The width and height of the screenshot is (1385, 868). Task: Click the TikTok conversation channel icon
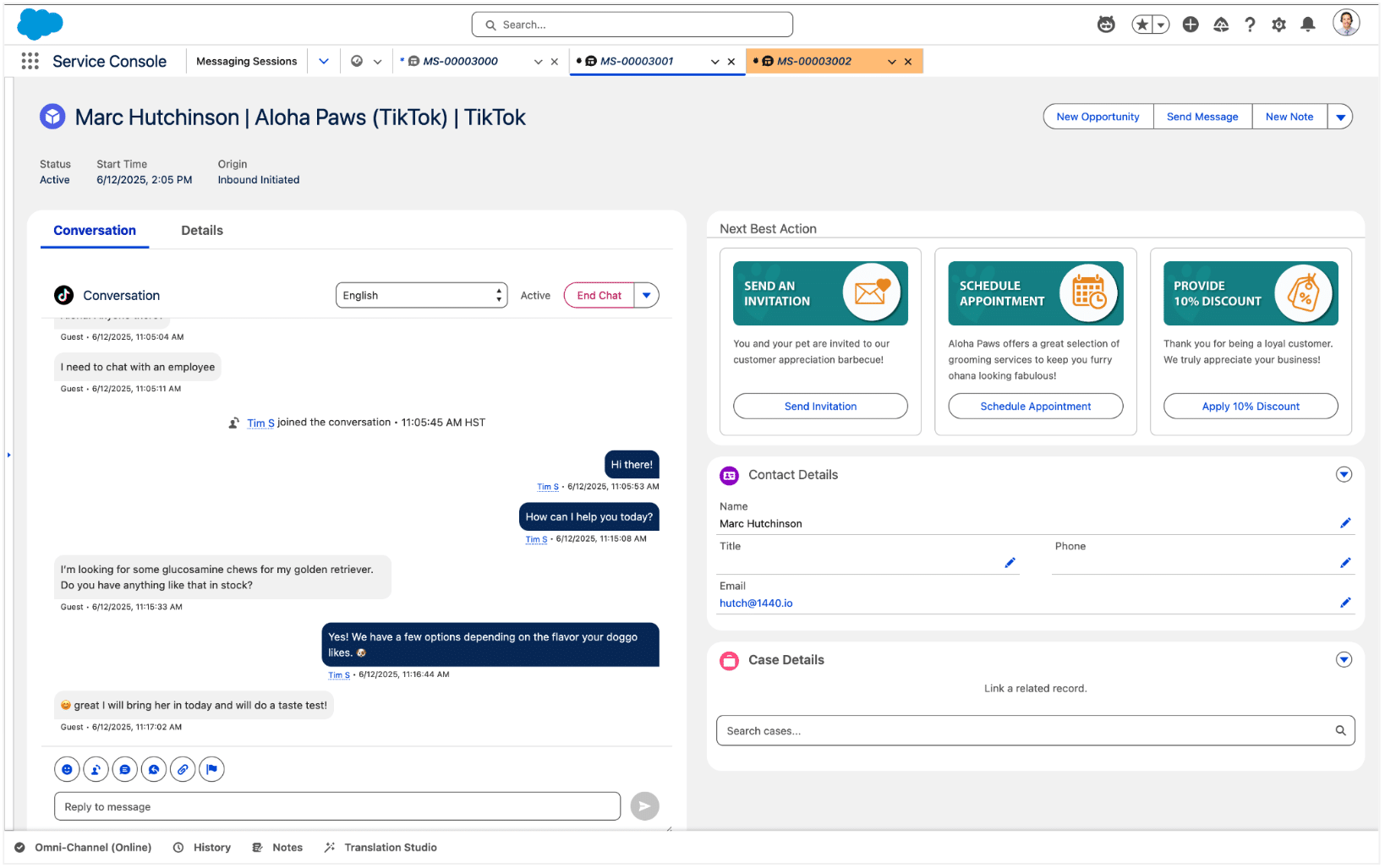(x=64, y=295)
